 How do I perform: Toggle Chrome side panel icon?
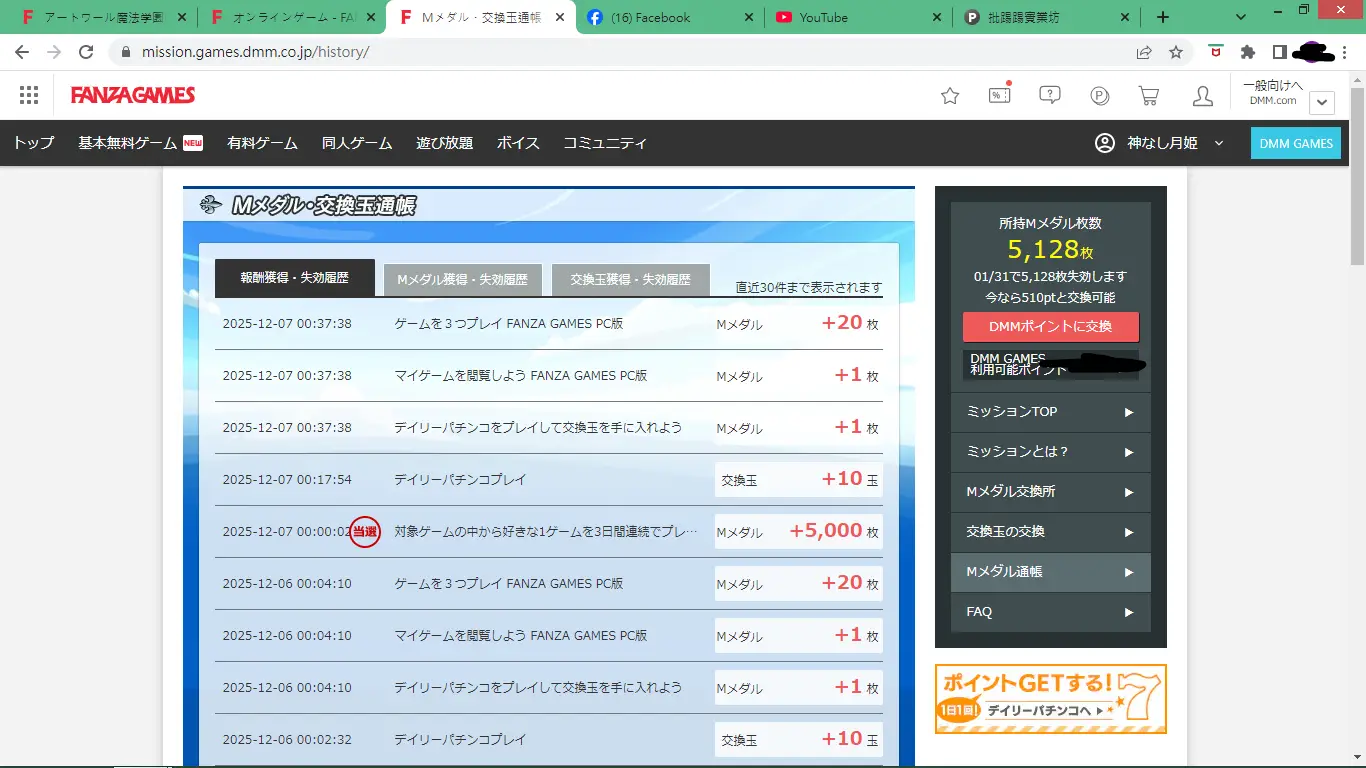click(x=1279, y=52)
